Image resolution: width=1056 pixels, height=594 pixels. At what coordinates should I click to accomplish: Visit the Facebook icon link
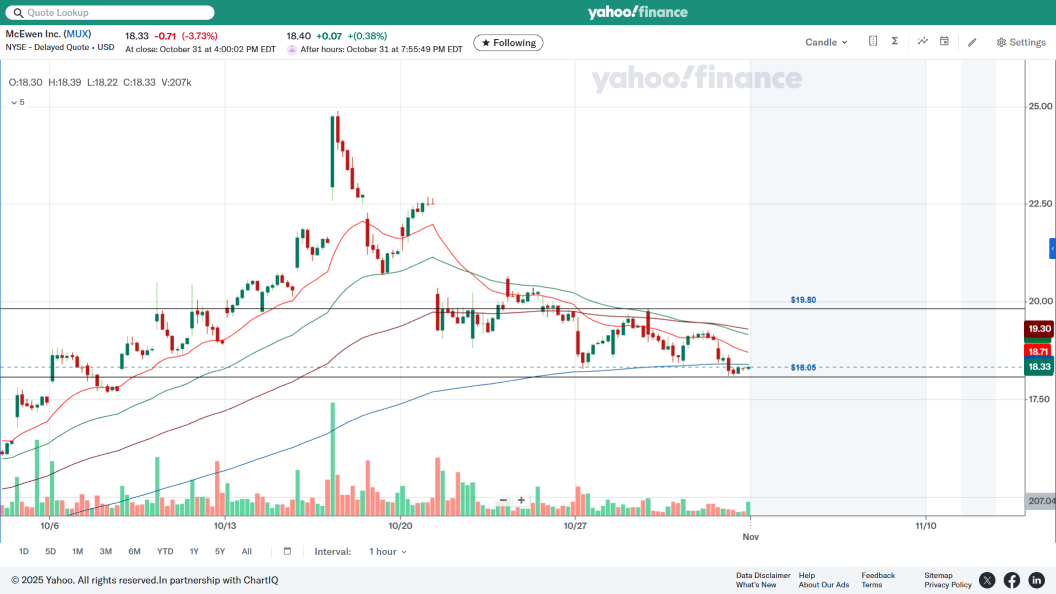click(x=1012, y=580)
